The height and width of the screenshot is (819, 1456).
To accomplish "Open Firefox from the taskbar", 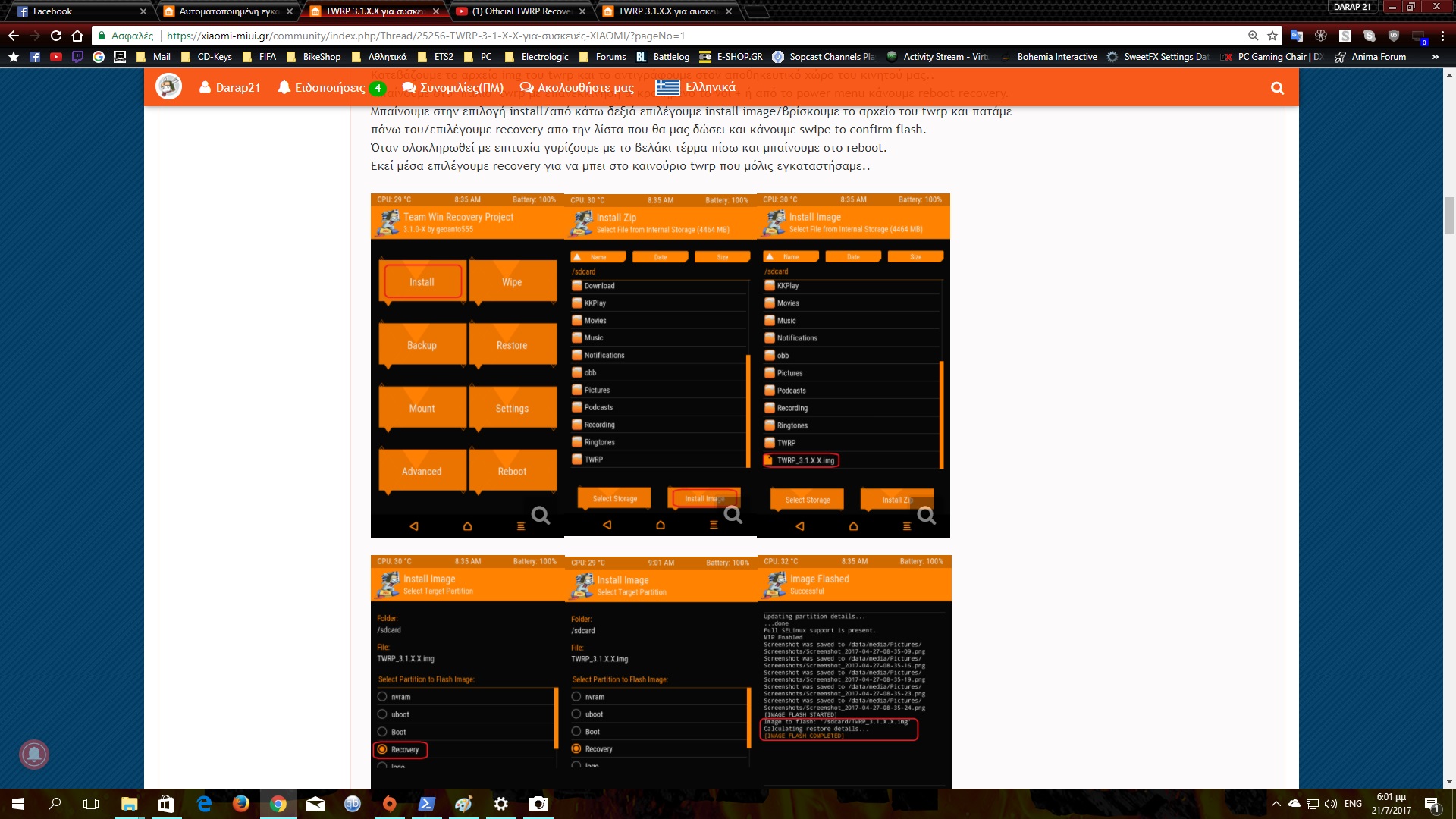I will click(240, 804).
